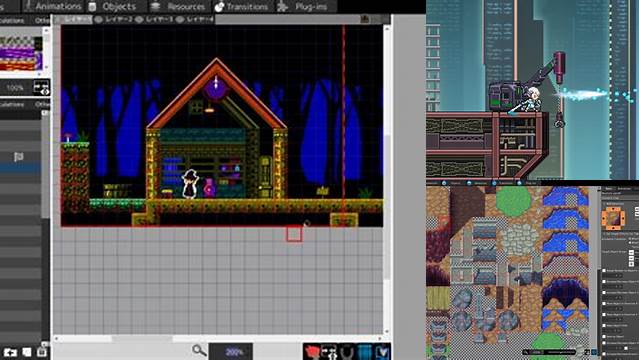The width and height of the screenshot is (639, 360).
Task: Click the orange wall-detection direction widget
Action: [613, 218]
